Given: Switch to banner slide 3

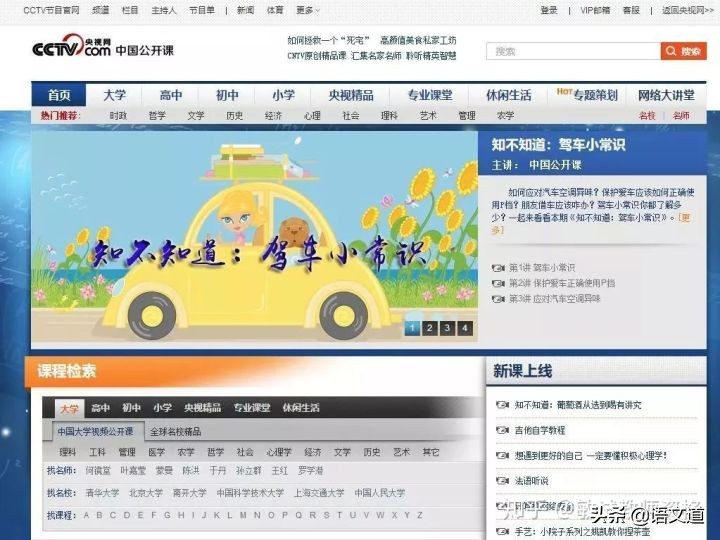Looking at the screenshot, I should click(x=447, y=328).
